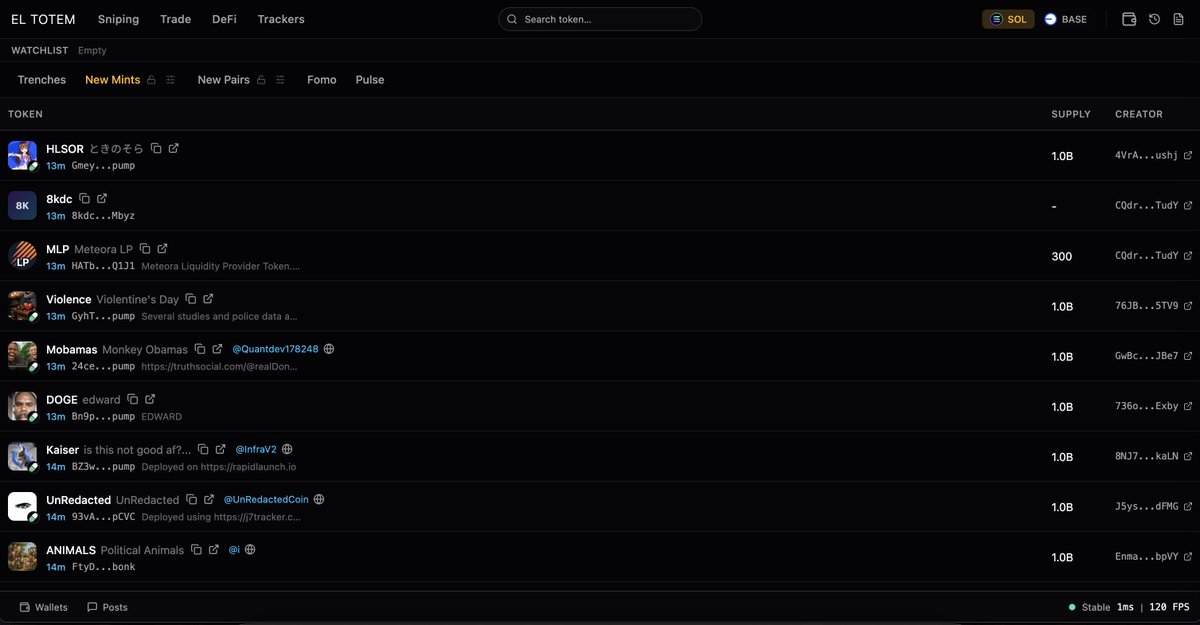Copy the ANIMALS token address

[x=196, y=549]
